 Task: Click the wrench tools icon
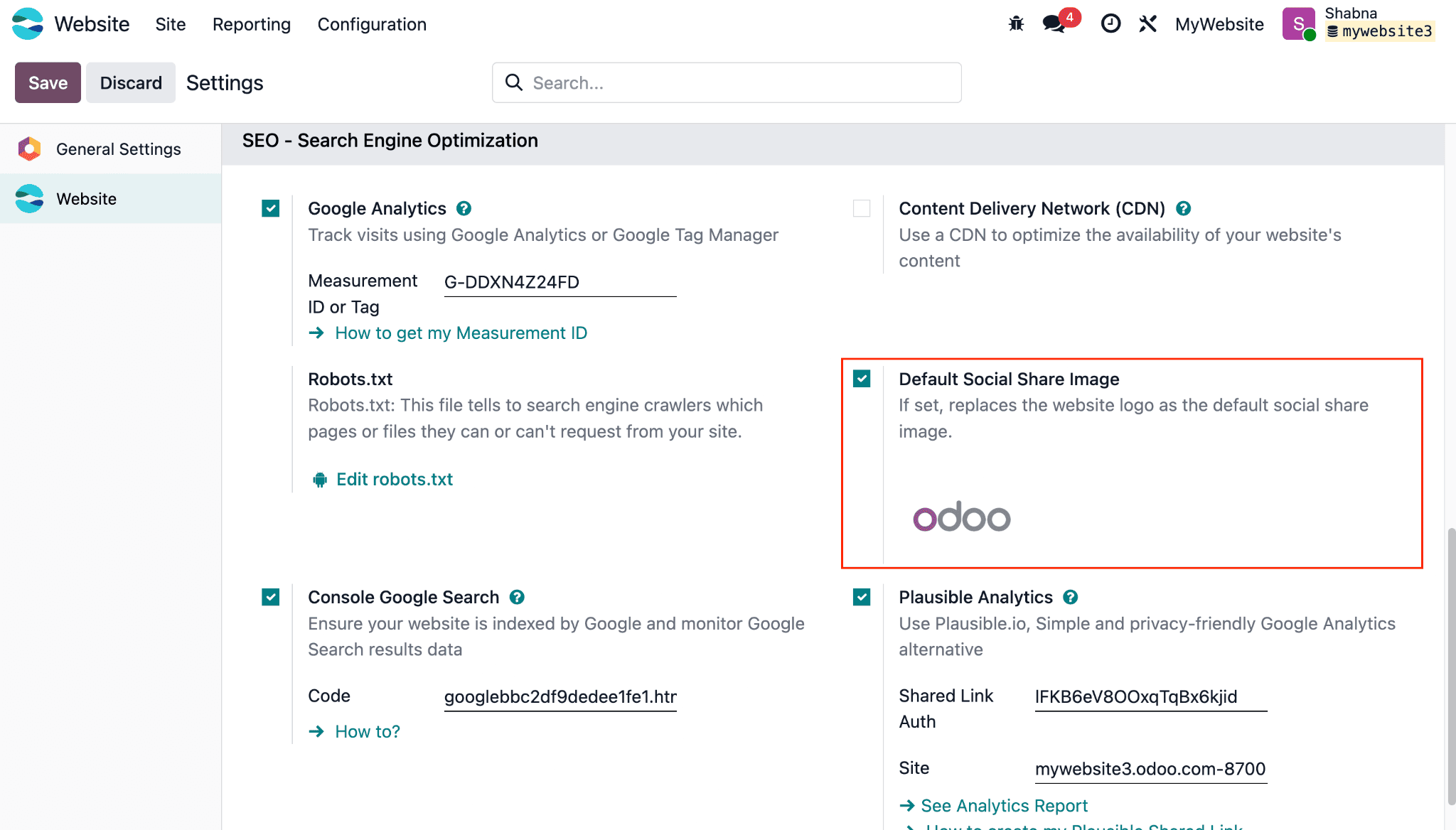tap(1147, 24)
